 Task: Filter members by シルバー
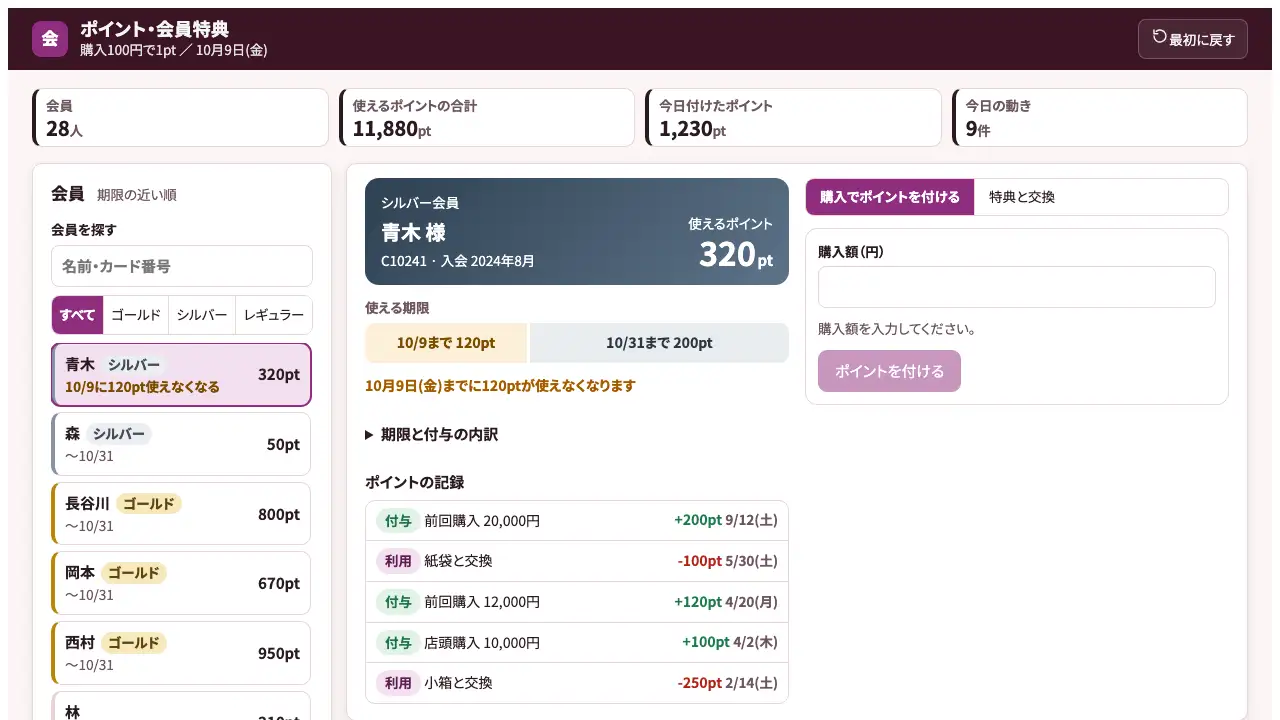[x=202, y=315]
